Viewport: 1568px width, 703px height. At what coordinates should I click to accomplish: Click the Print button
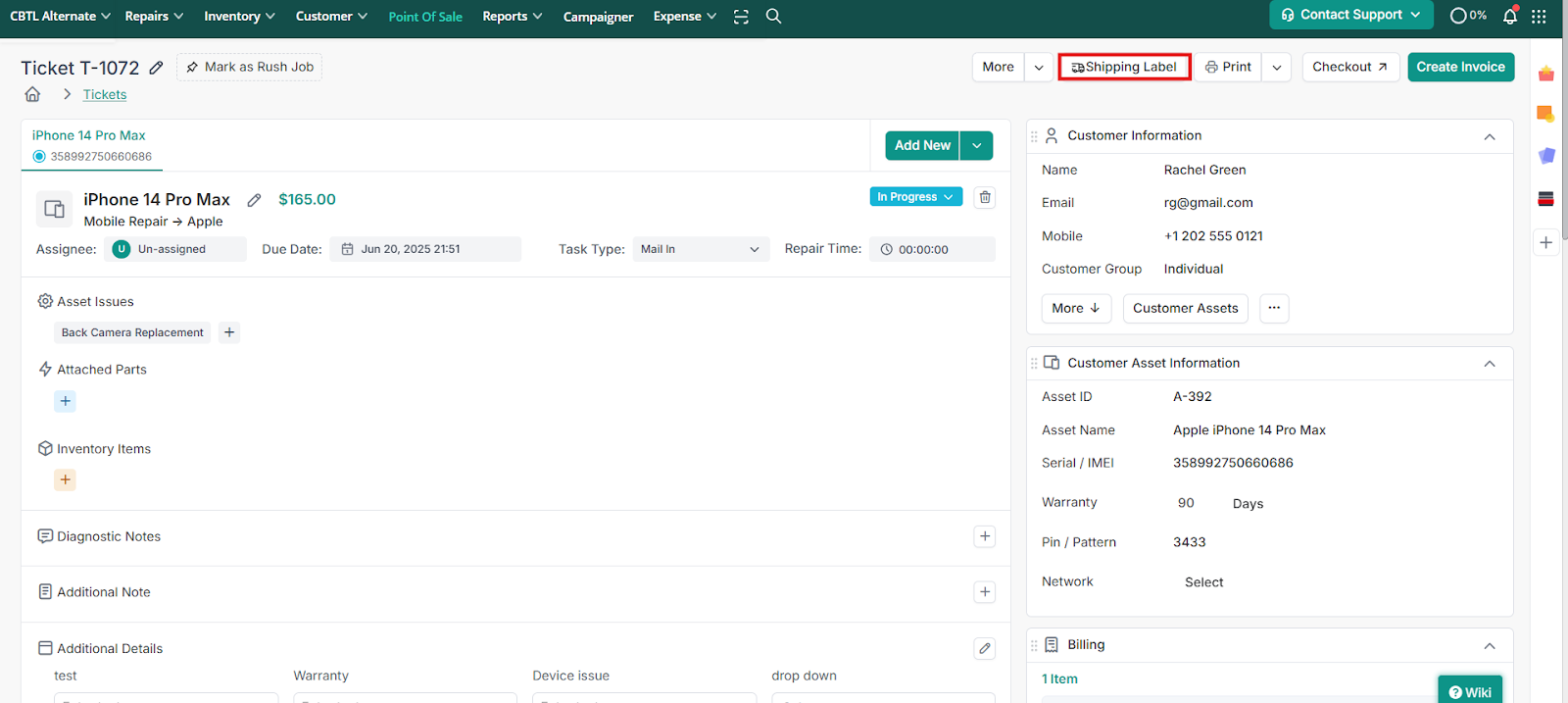click(1228, 67)
